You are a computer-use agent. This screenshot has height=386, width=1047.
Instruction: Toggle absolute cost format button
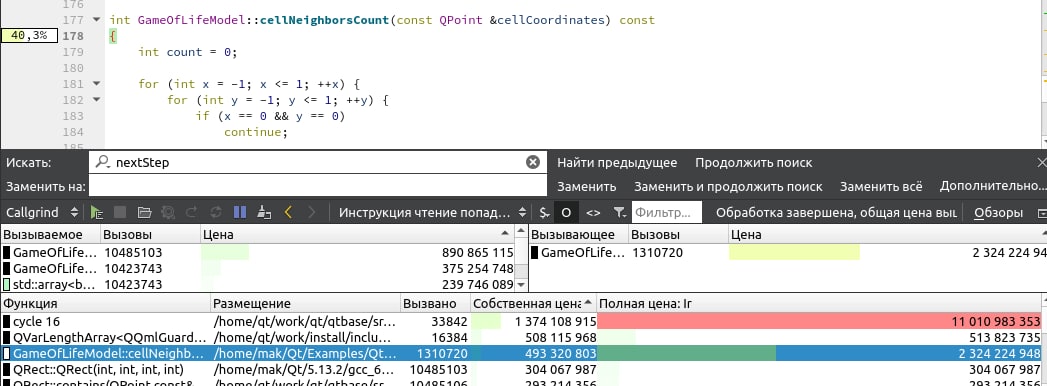[544, 213]
